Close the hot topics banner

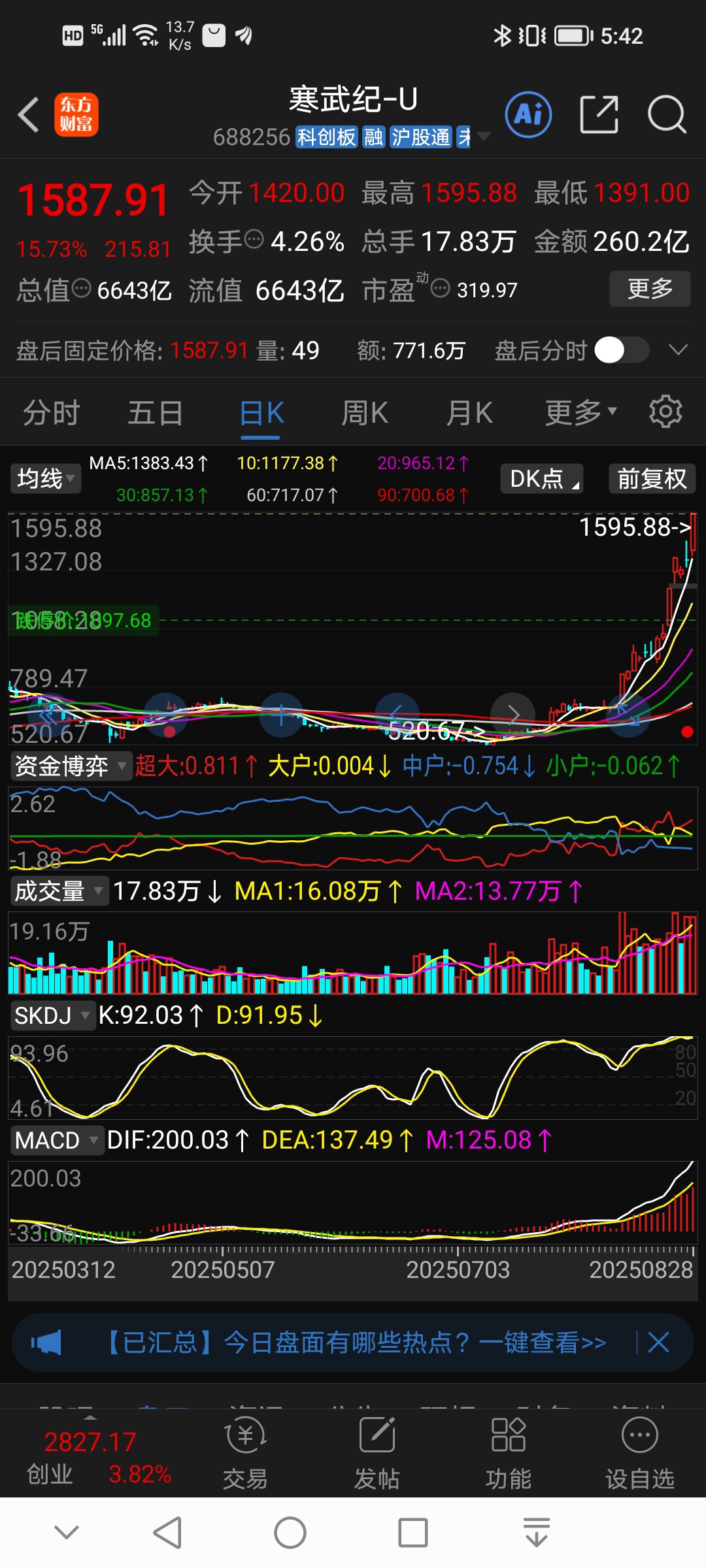pos(658,1343)
